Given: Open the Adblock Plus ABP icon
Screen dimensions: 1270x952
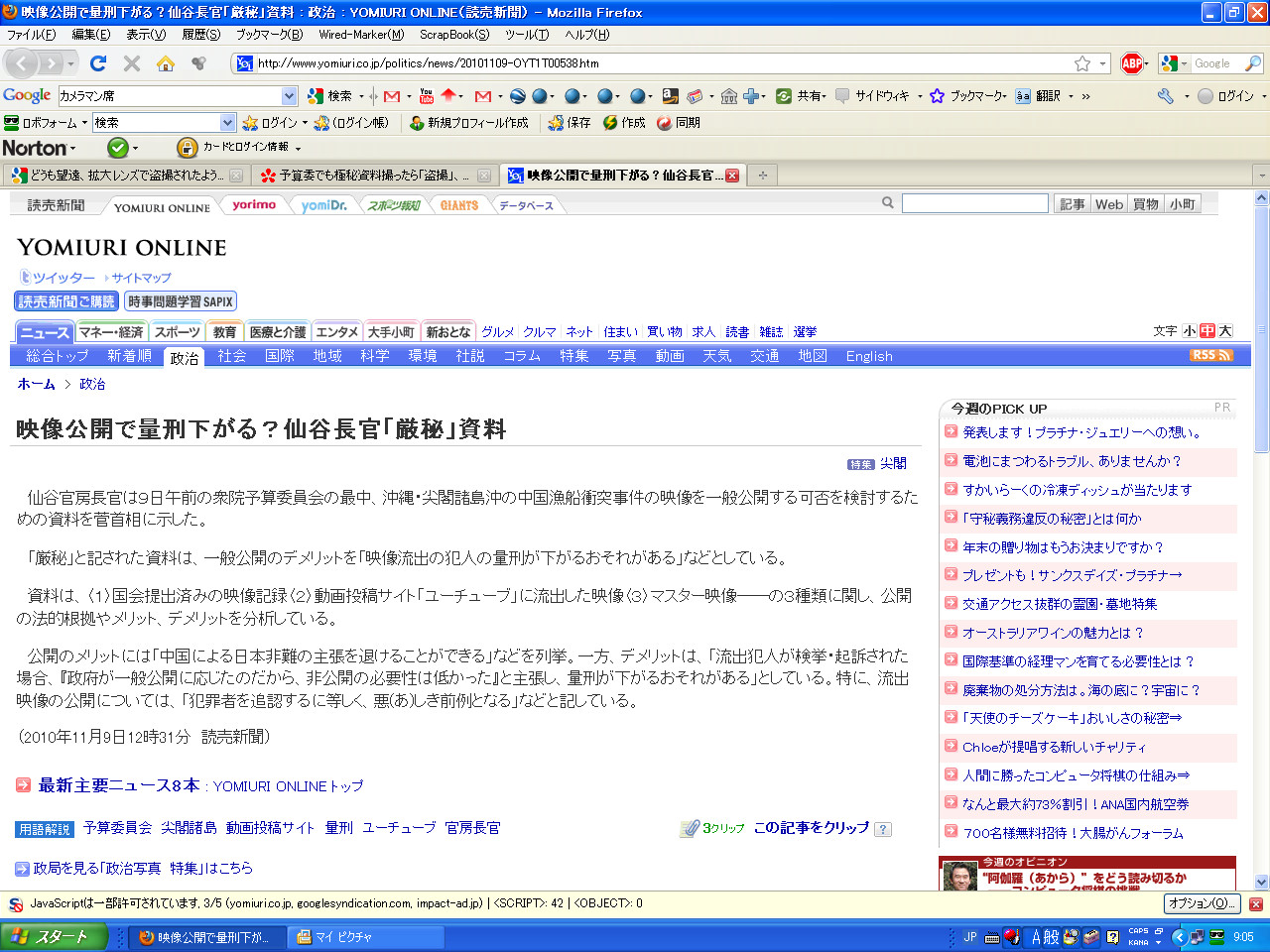Looking at the screenshot, I should click(1131, 63).
